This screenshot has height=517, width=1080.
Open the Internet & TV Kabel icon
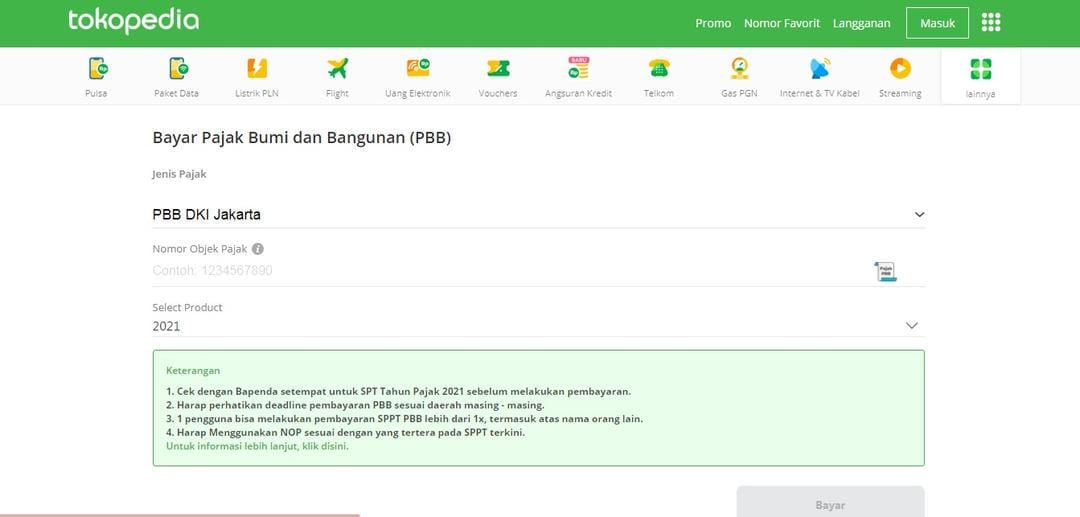tap(820, 68)
